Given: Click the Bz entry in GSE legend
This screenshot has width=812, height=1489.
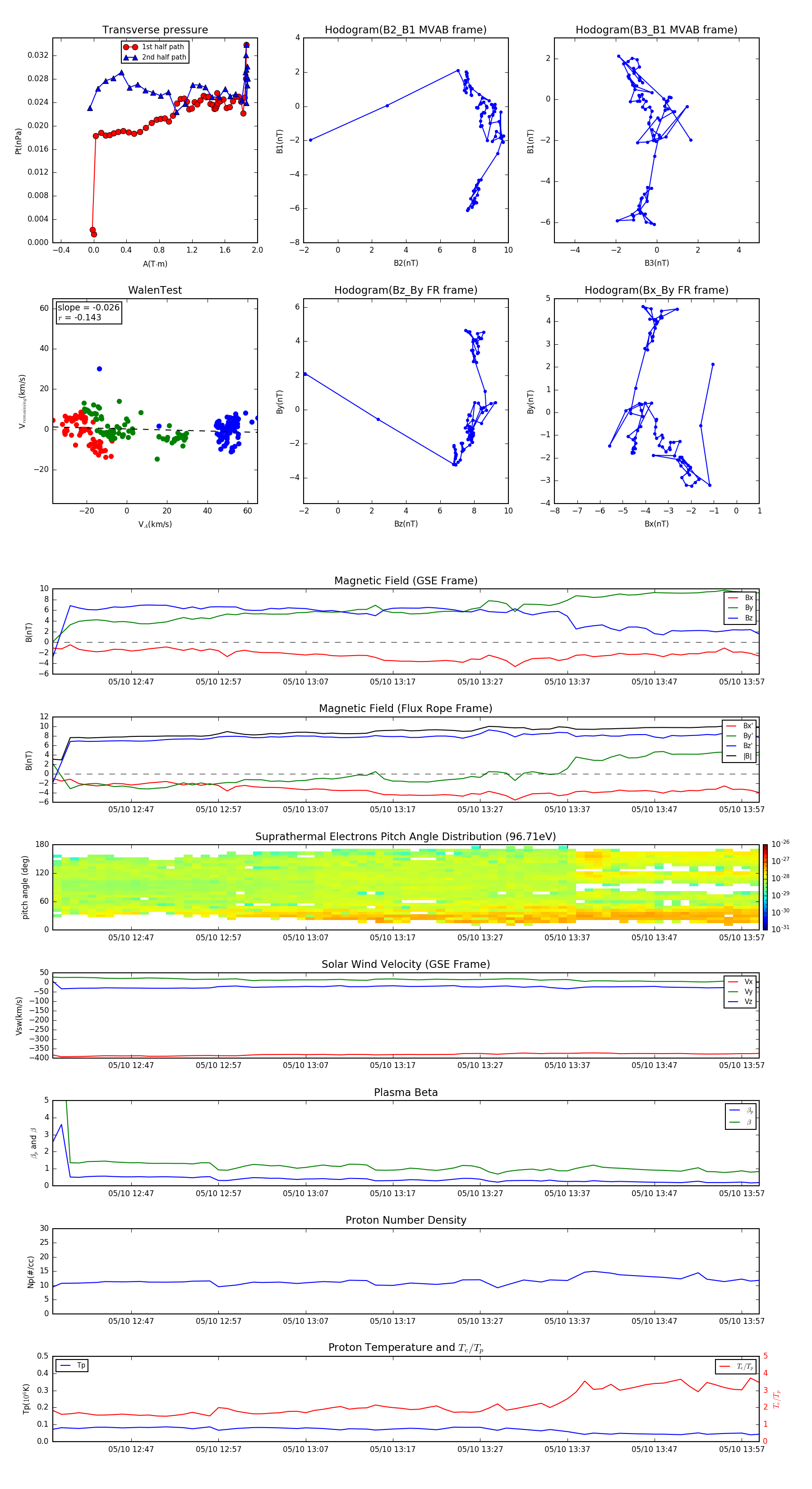Looking at the screenshot, I should click(x=741, y=619).
